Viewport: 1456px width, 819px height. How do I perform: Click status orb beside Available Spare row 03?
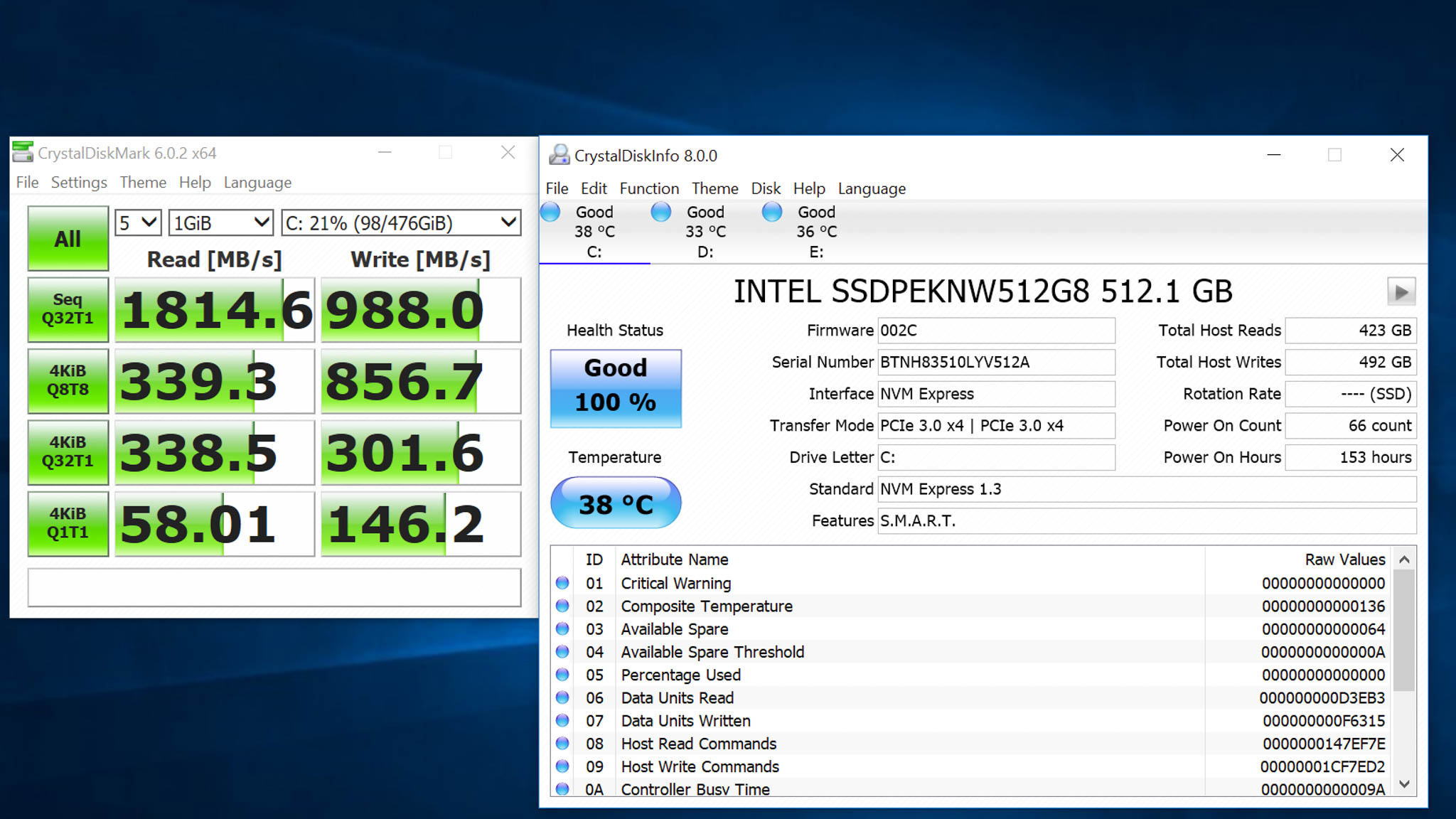[x=562, y=628]
